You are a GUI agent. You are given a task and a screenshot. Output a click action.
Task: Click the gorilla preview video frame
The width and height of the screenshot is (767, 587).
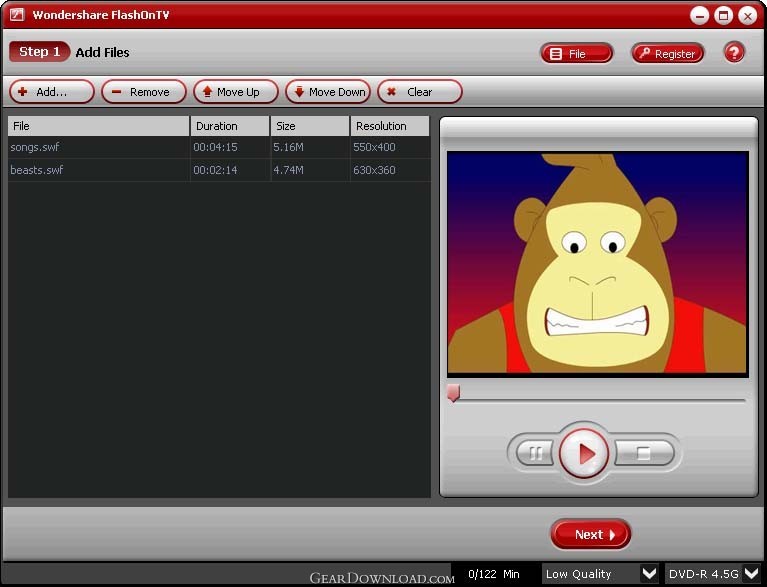pos(598,263)
